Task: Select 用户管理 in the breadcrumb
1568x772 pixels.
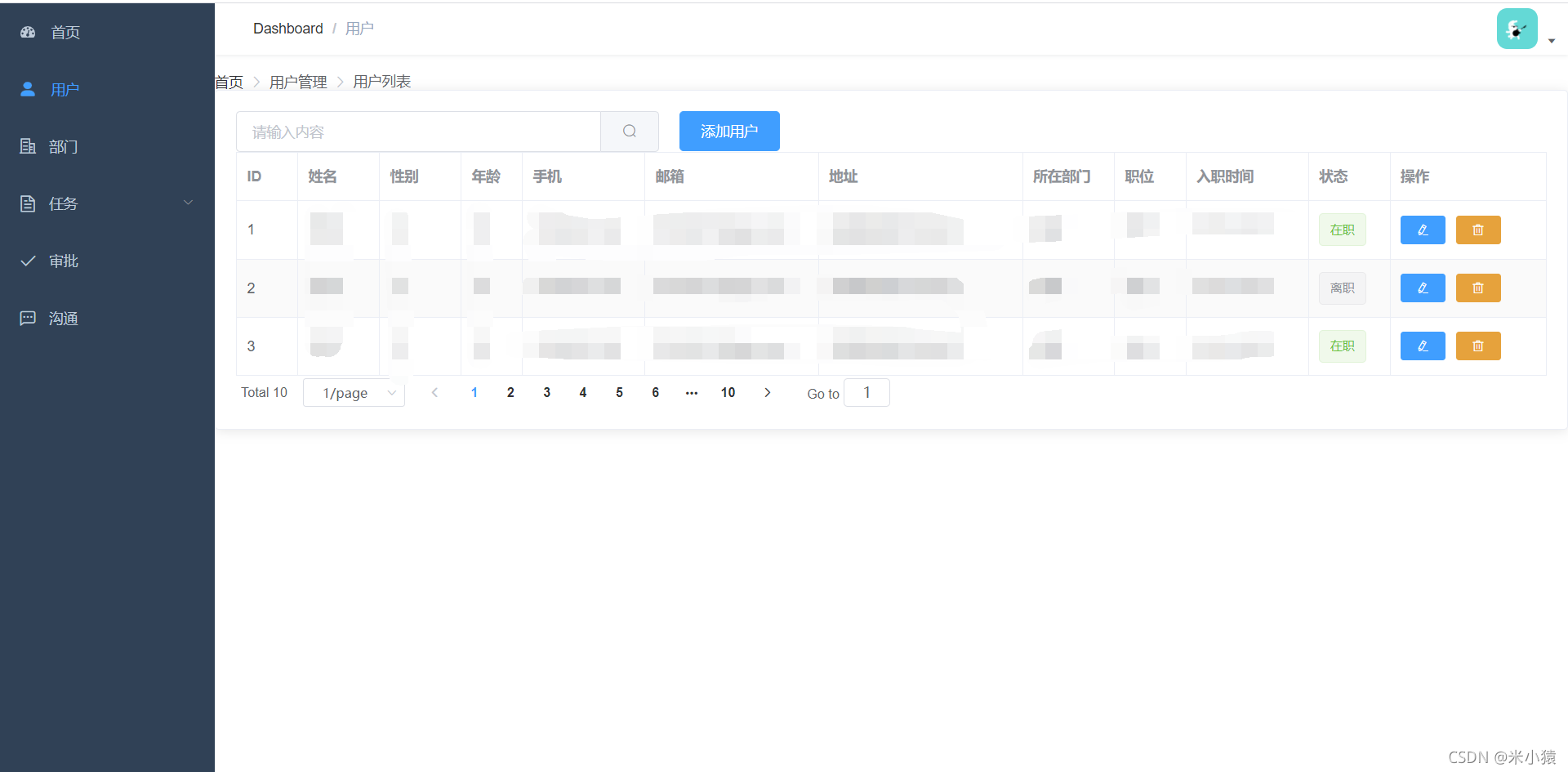Action: (298, 81)
